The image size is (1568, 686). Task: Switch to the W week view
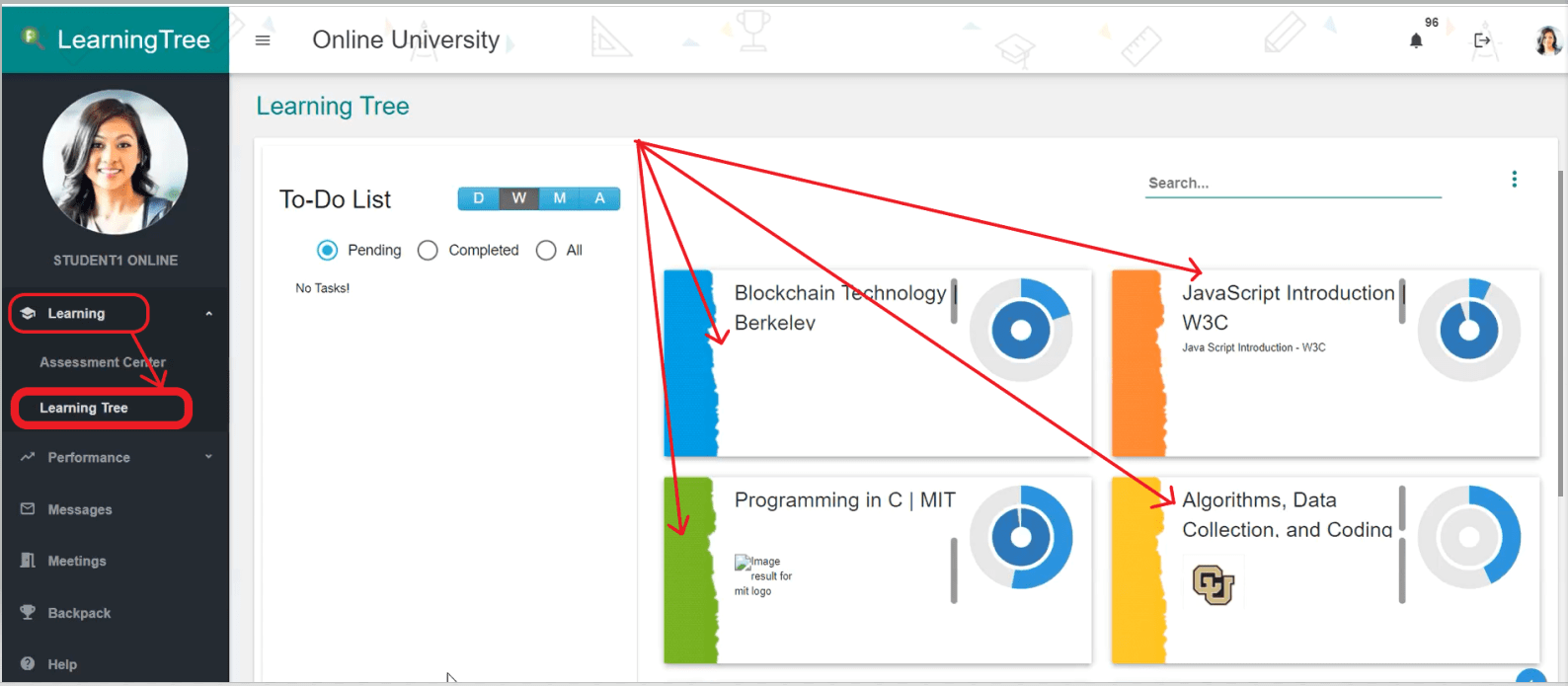coord(519,198)
